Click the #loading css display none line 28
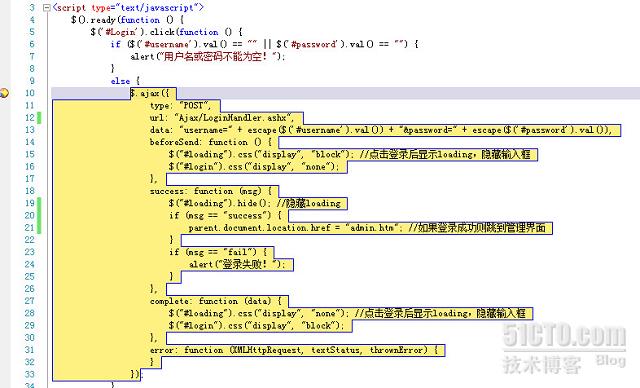640x388 pixels. click(x=347, y=313)
